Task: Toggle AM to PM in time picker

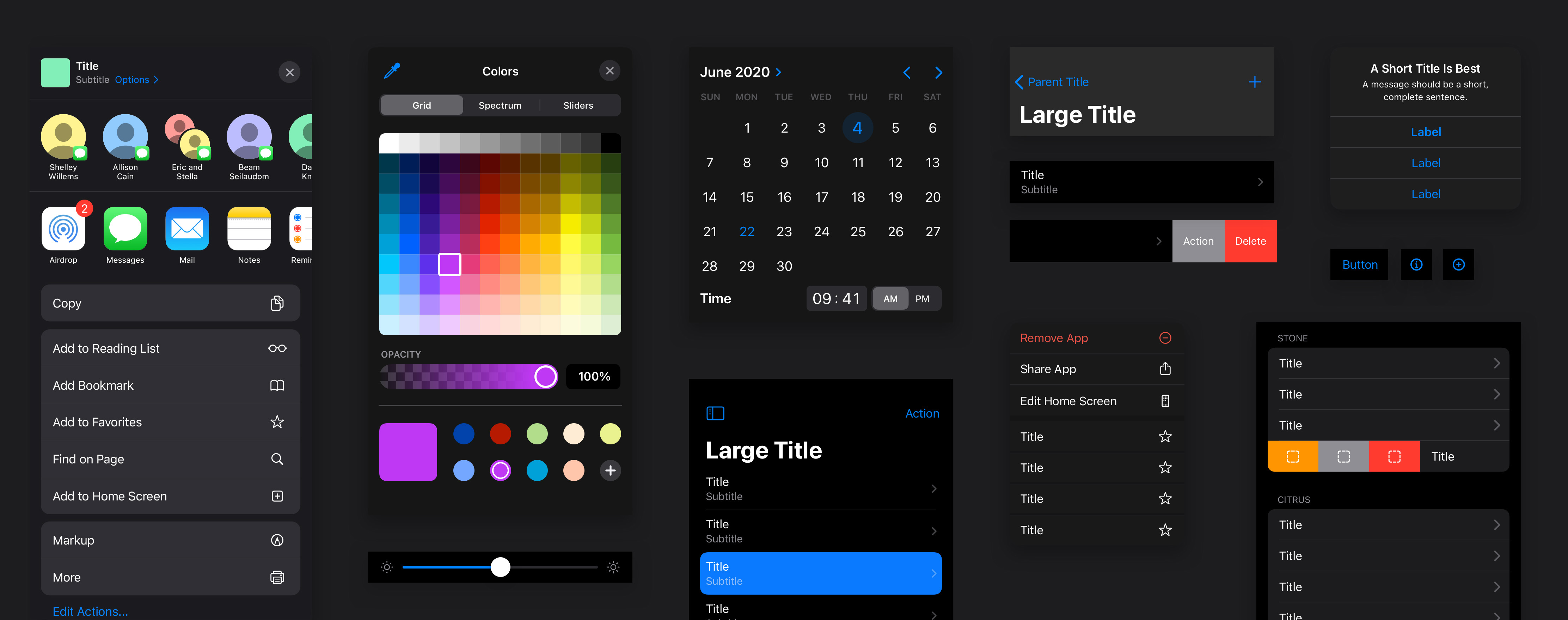Action: click(922, 298)
